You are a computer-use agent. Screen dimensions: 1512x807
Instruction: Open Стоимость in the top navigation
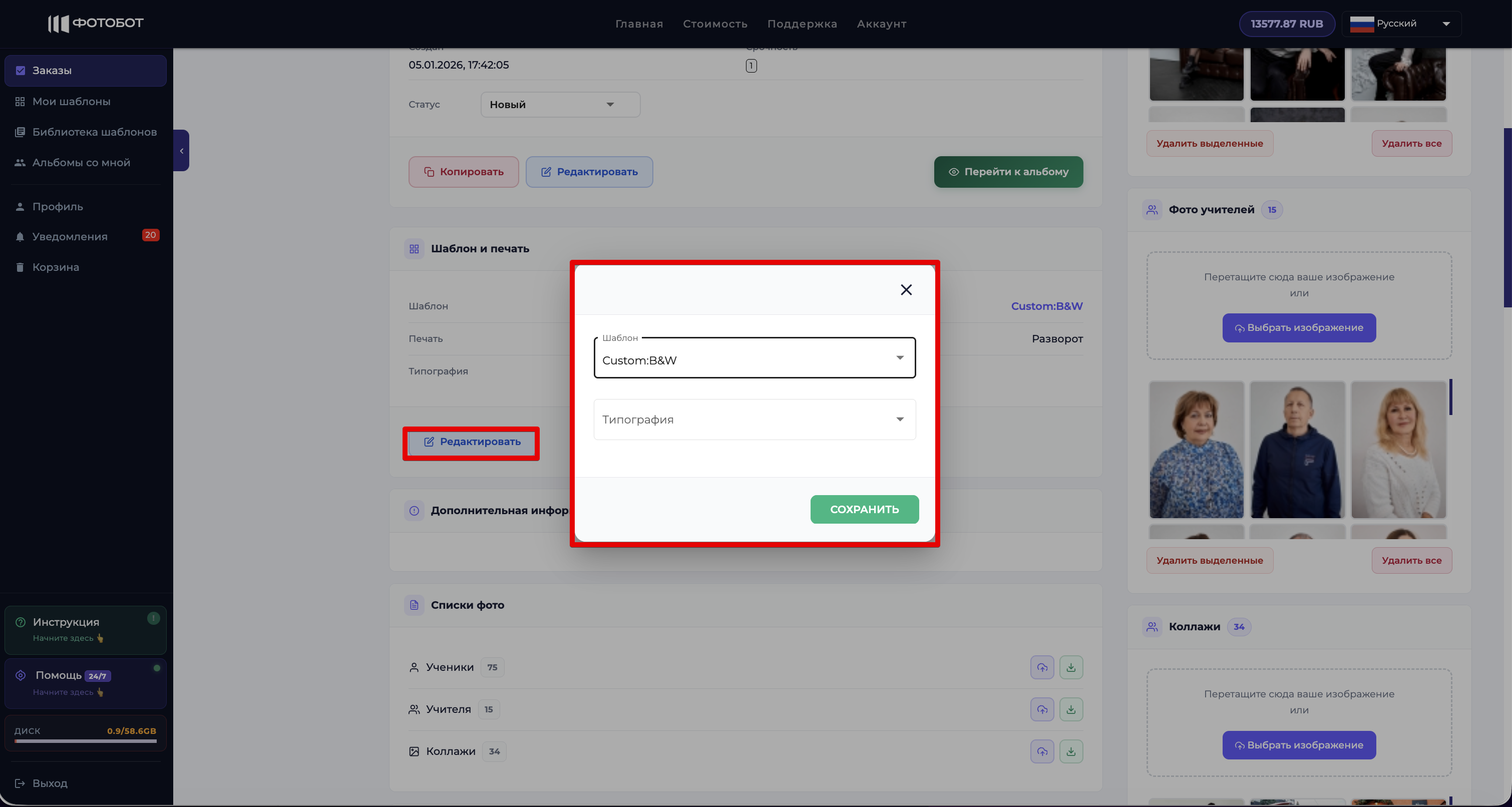point(715,24)
